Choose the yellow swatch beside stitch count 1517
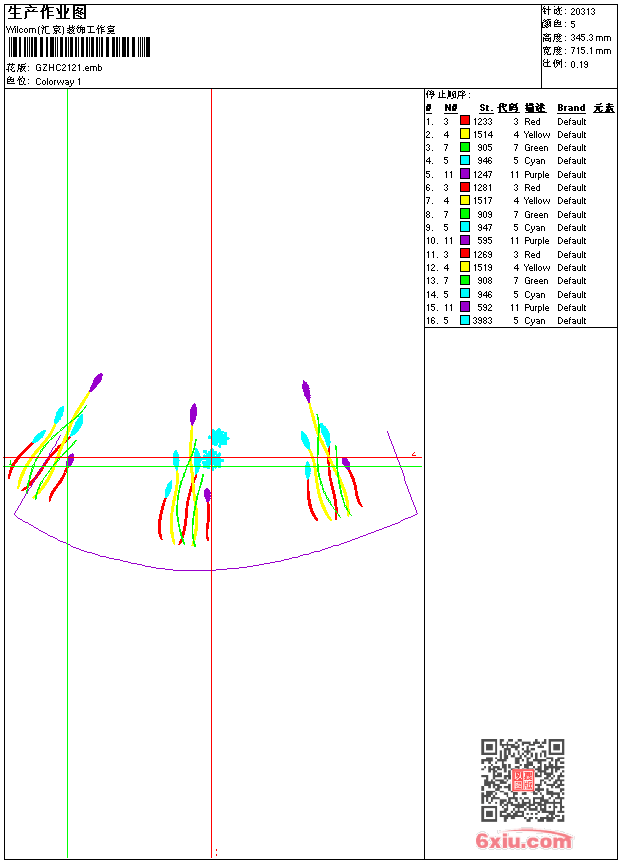 [465, 200]
